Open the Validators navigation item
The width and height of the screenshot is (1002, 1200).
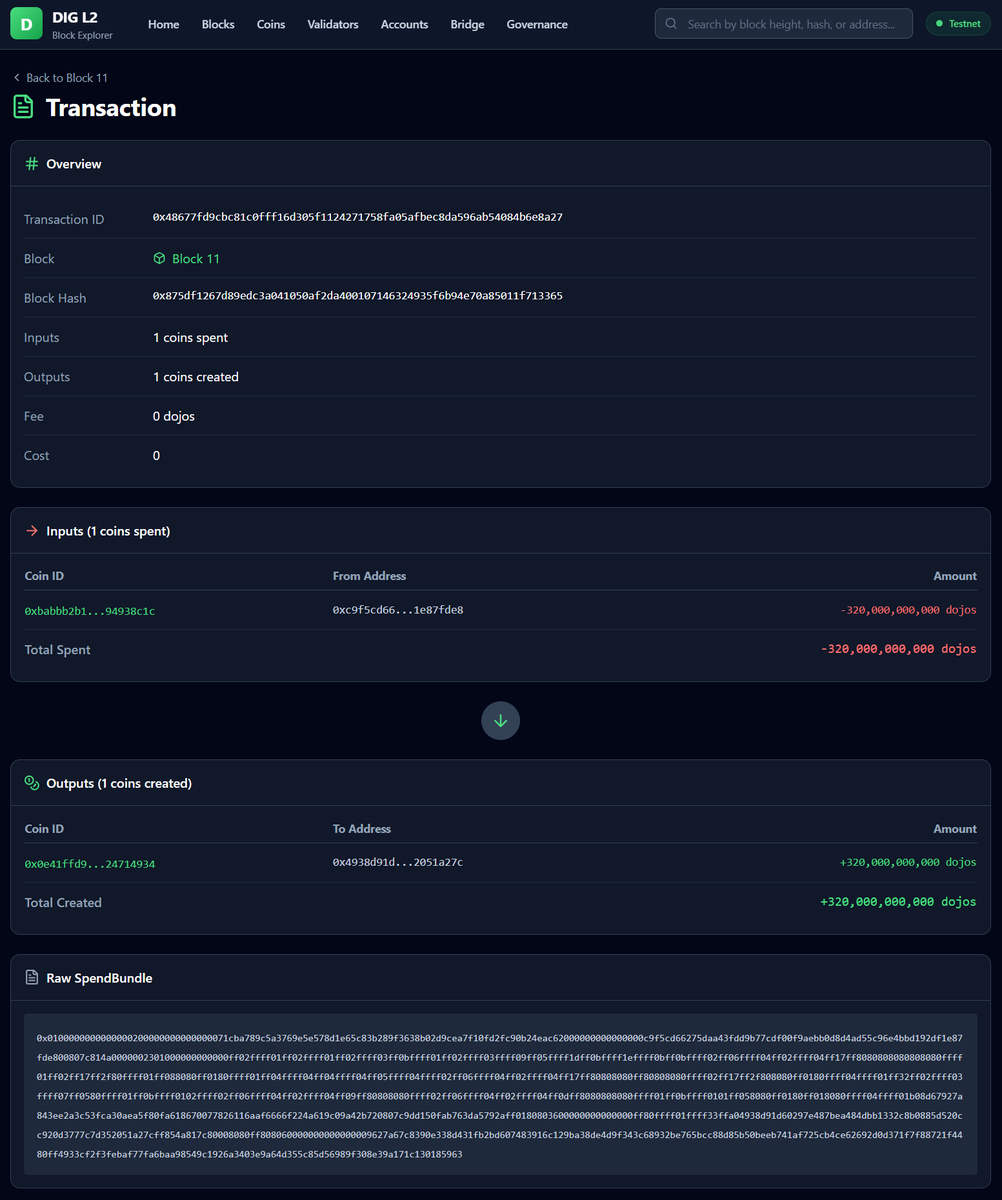pyautogui.click(x=333, y=24)
